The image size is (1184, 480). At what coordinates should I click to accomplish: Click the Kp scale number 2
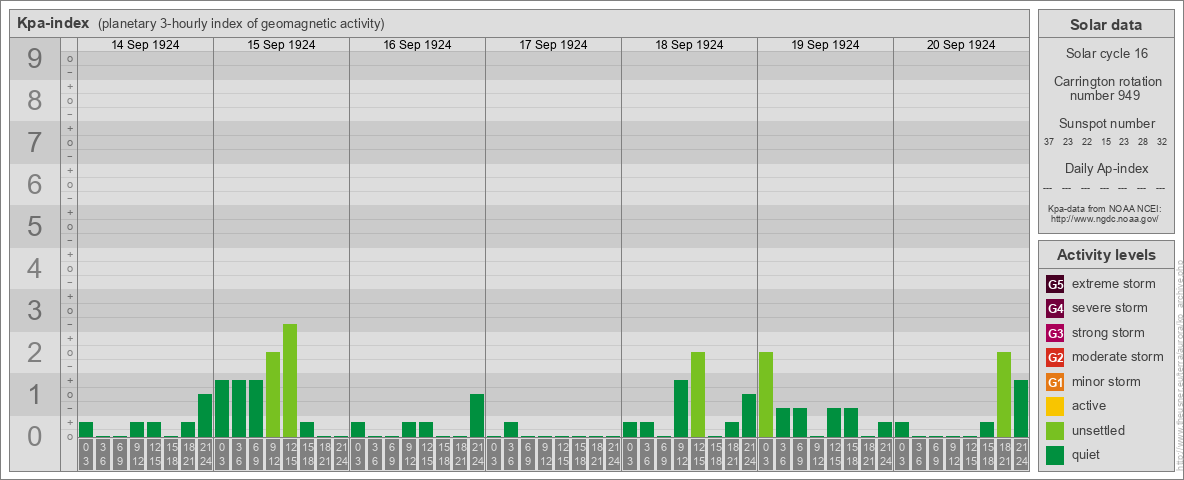(34, 352)
